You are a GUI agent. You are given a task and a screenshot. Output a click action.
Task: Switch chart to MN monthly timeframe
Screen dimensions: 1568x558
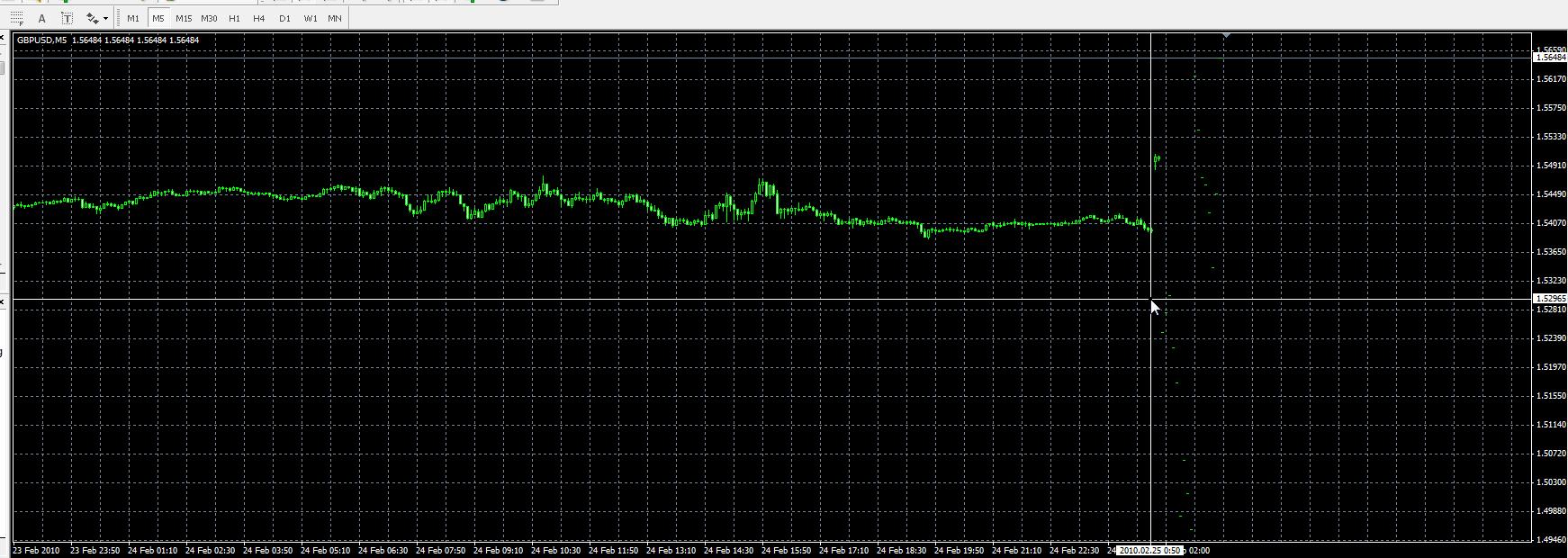335,18
